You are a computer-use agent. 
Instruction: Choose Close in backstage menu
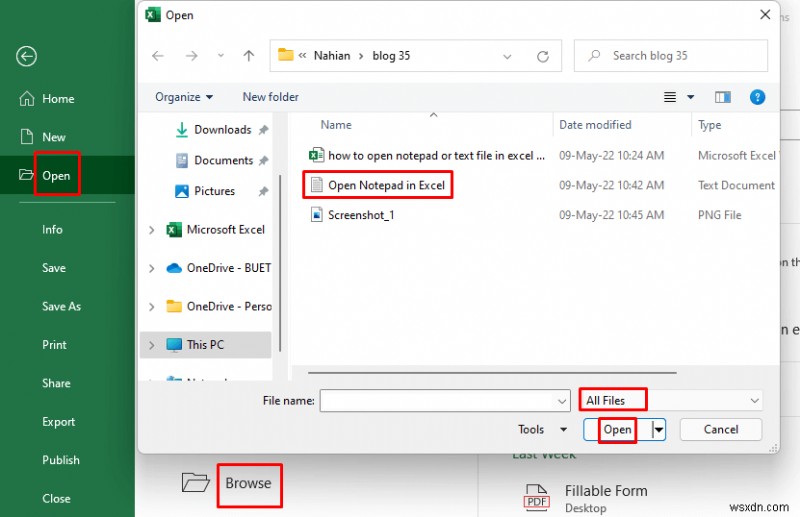(56, 499)
